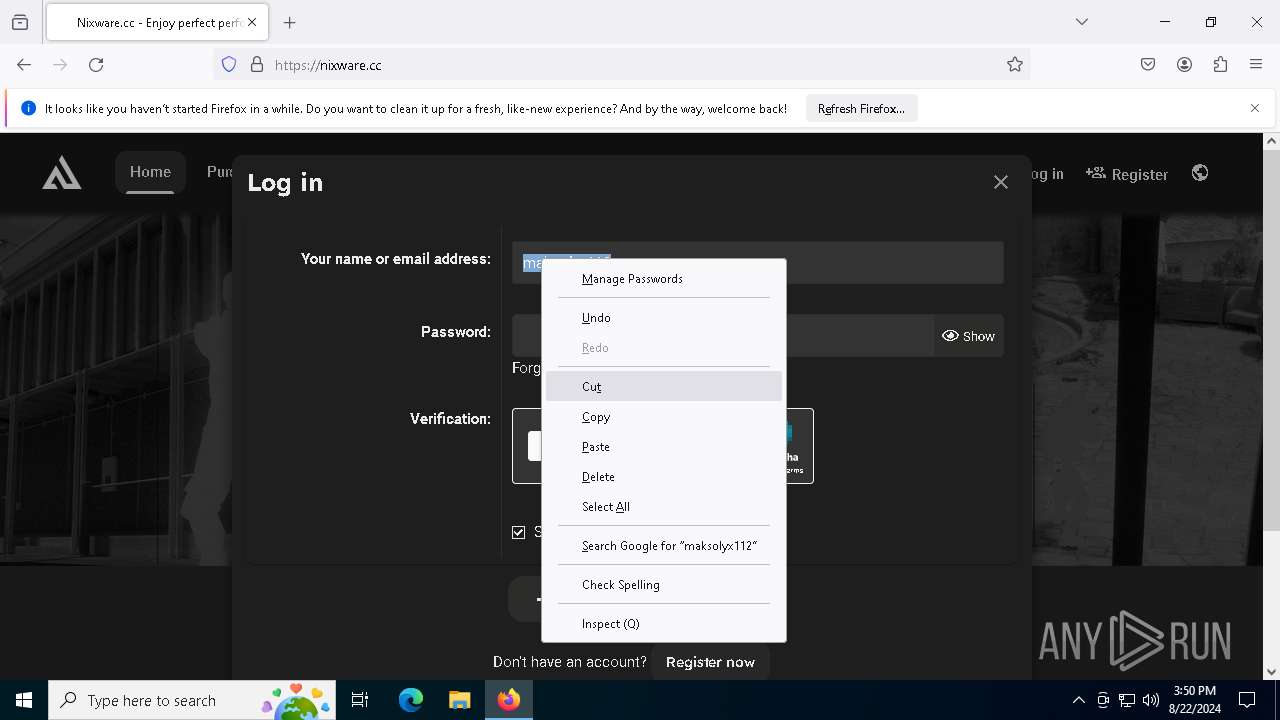Open the Extensions puzzle icon
This screenshot has width=1280, height=720.
point(1220,65)
